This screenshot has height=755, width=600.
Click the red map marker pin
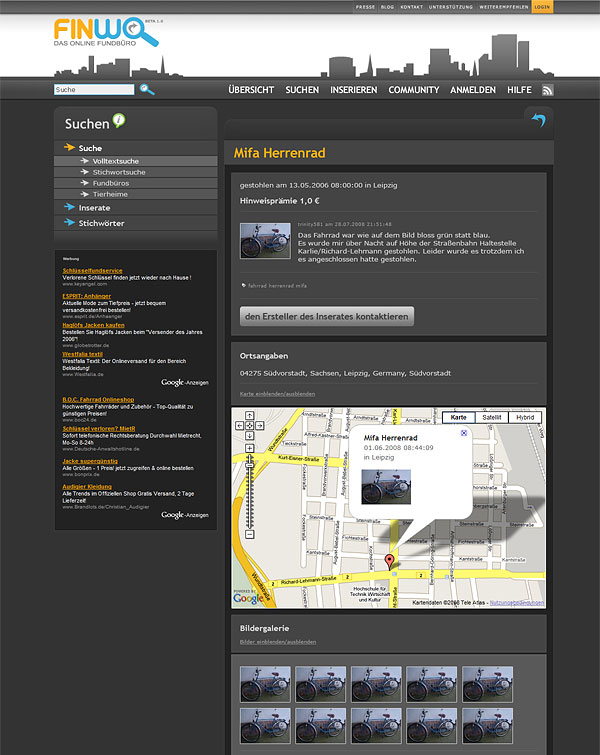click(x=390, y=562)
